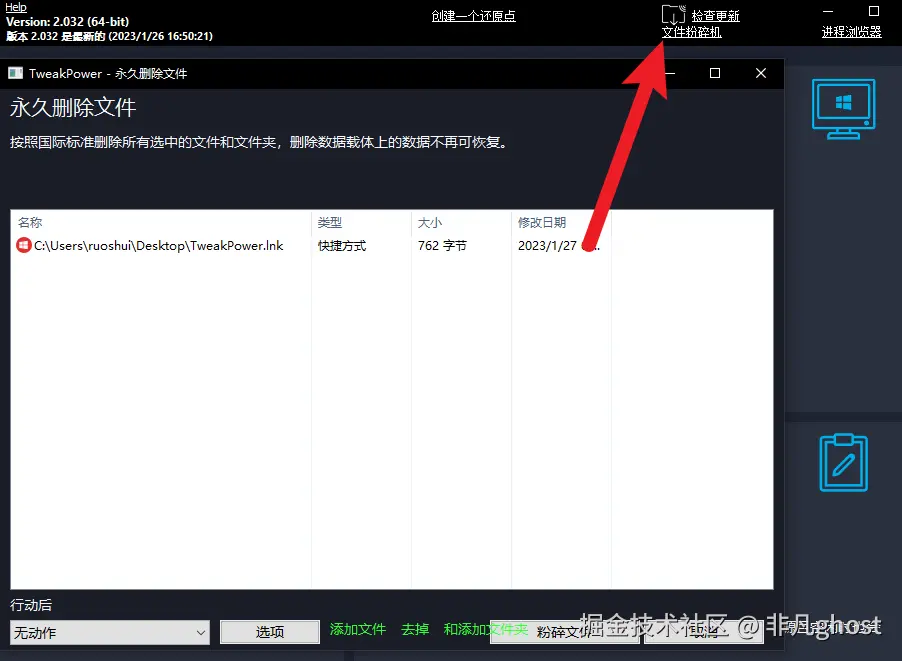Open the 进程浏览器 process browser

click(849, 30)
